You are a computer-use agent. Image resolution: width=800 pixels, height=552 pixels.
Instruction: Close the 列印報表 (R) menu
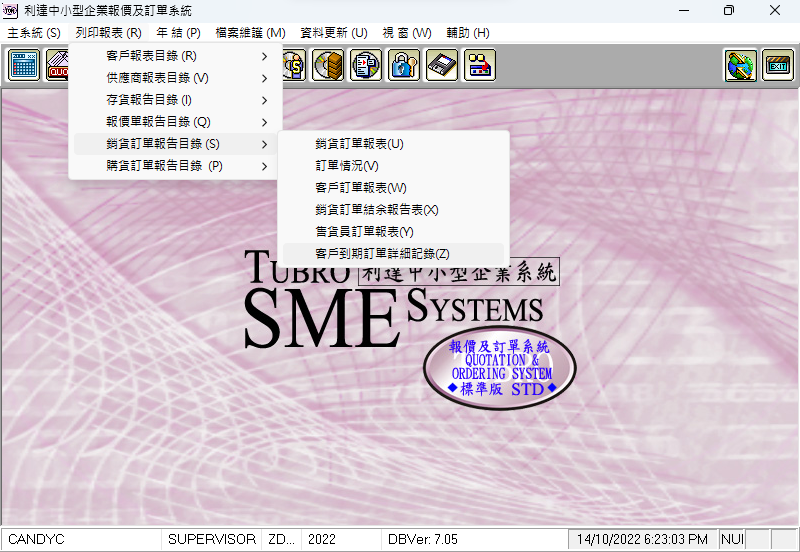(108, 33)
